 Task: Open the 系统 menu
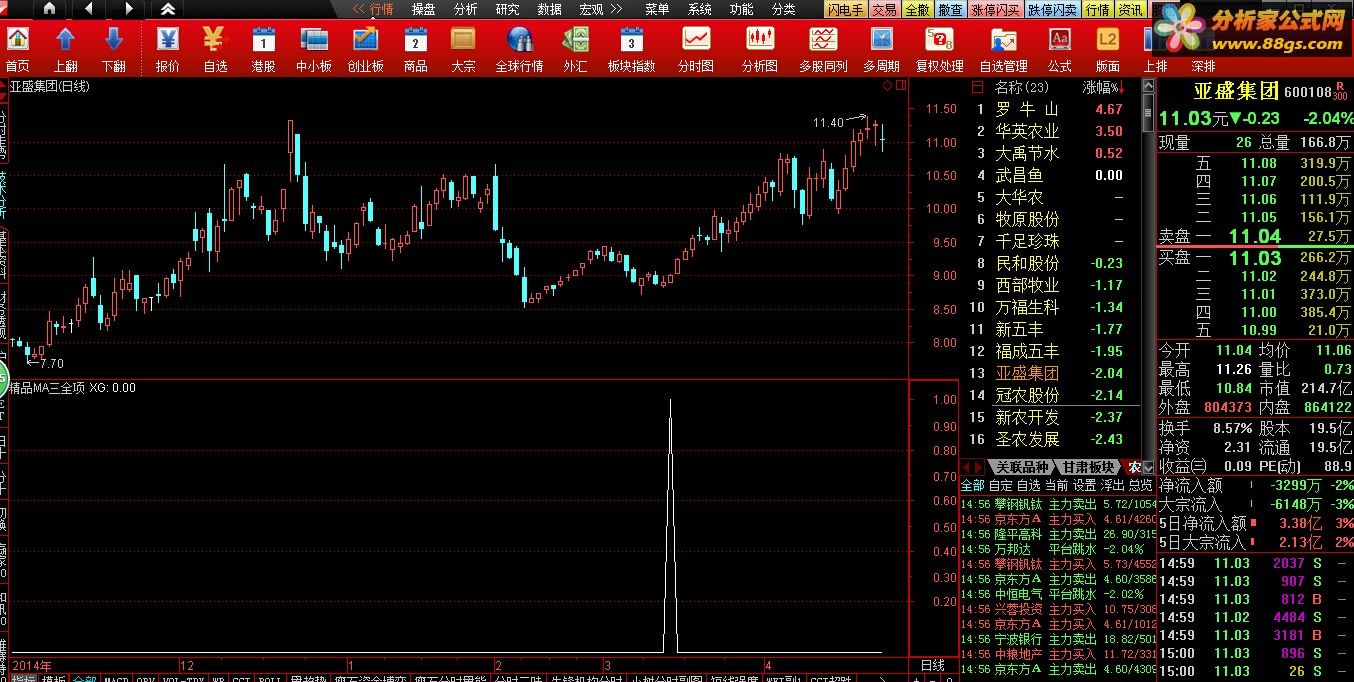coord(700,9)
